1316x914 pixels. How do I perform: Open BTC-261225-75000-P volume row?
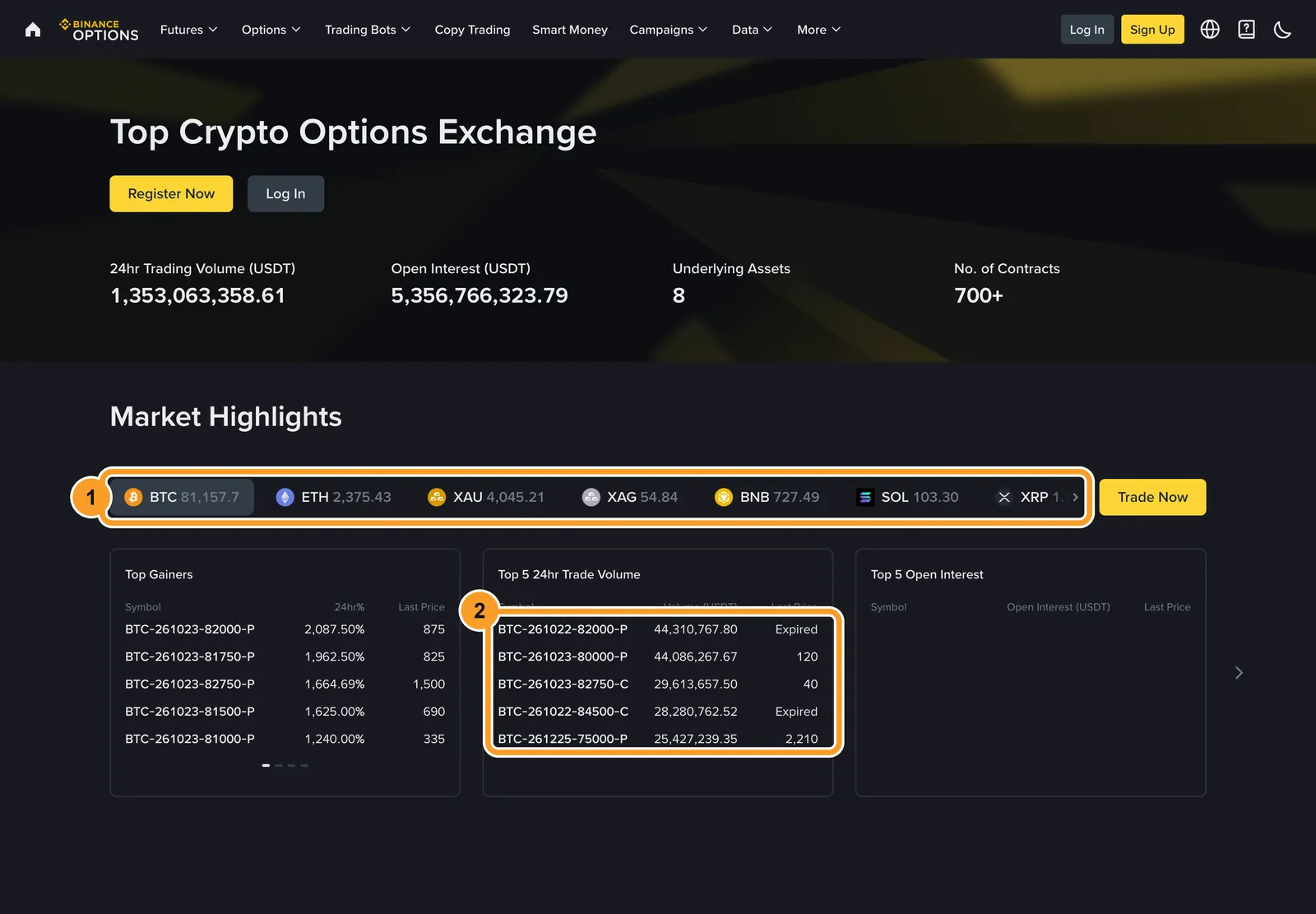coord(658,739)
